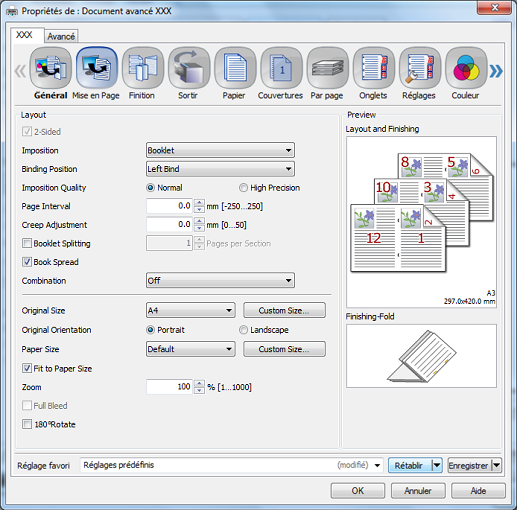Switch to the Avancé tab
The height and width of the screenshot is (510, 517).
[61, 36]
